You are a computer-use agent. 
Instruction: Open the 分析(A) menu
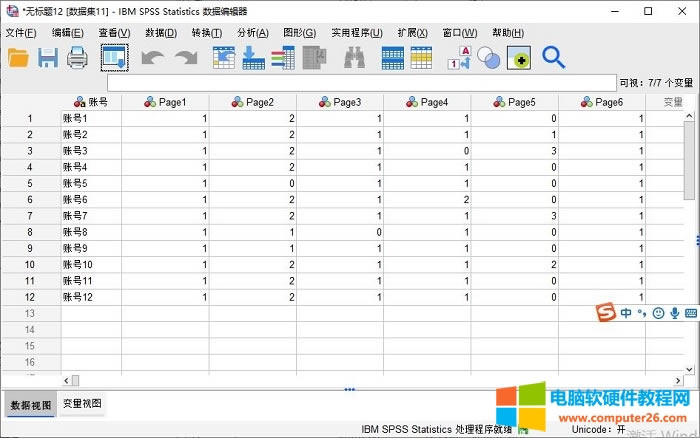click(252, 33)
